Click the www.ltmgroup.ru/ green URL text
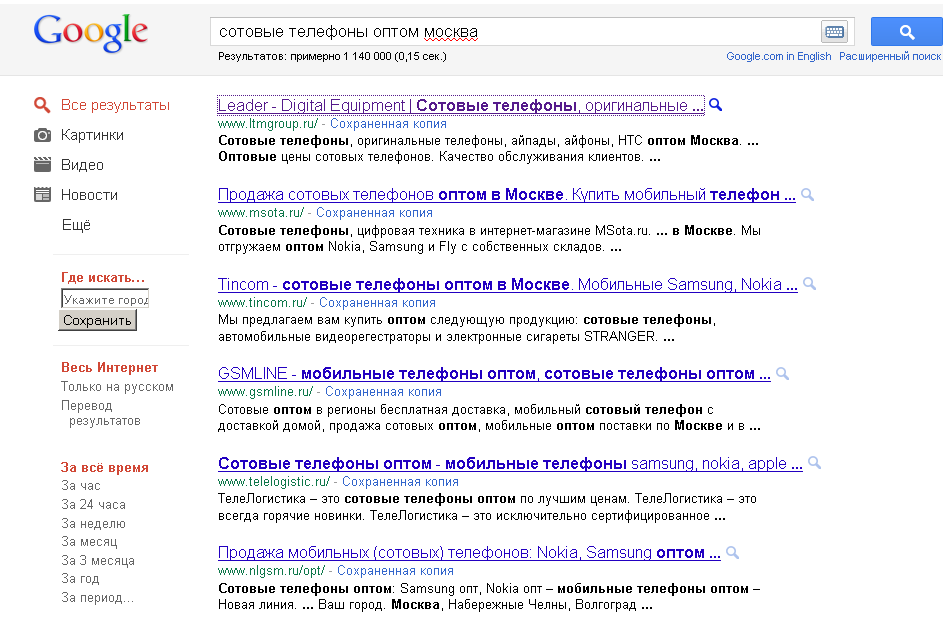This screenshot has width=943, height=633. (268, 124)
